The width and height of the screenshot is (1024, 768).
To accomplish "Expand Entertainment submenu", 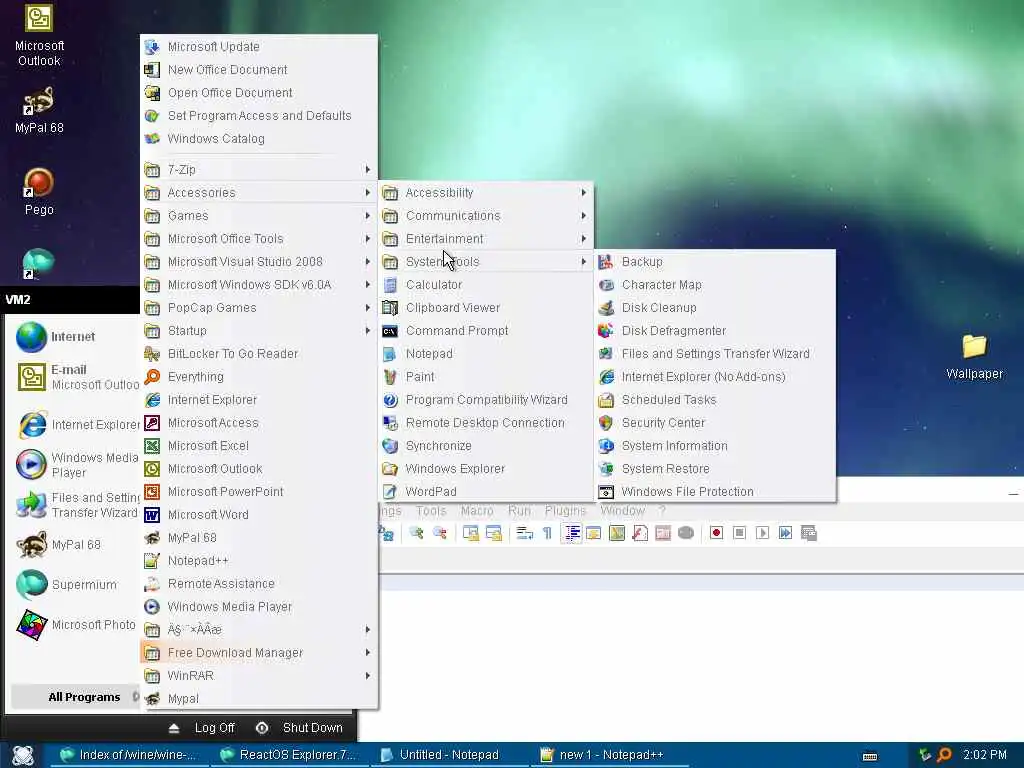I will click(x=486, y=238).
